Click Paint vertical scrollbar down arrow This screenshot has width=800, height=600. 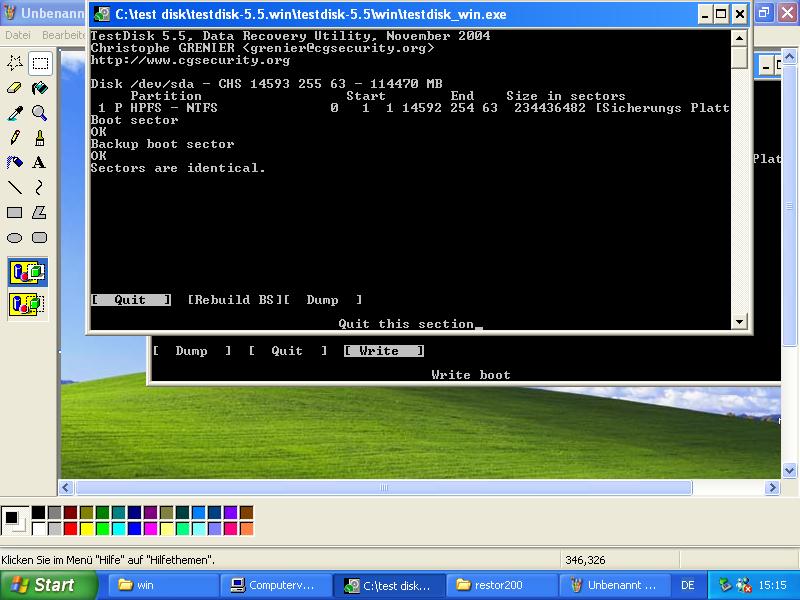(x=789, y=470)
